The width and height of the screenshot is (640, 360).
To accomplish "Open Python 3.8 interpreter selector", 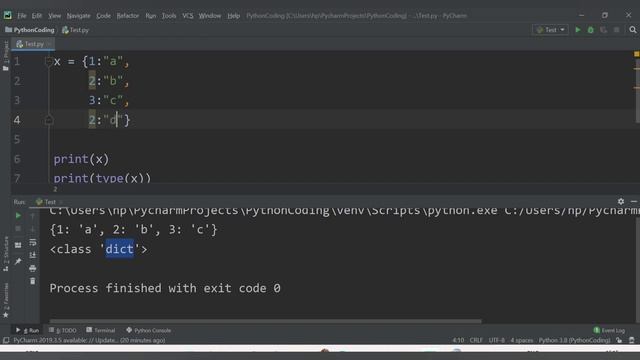I will coord(574,340).
